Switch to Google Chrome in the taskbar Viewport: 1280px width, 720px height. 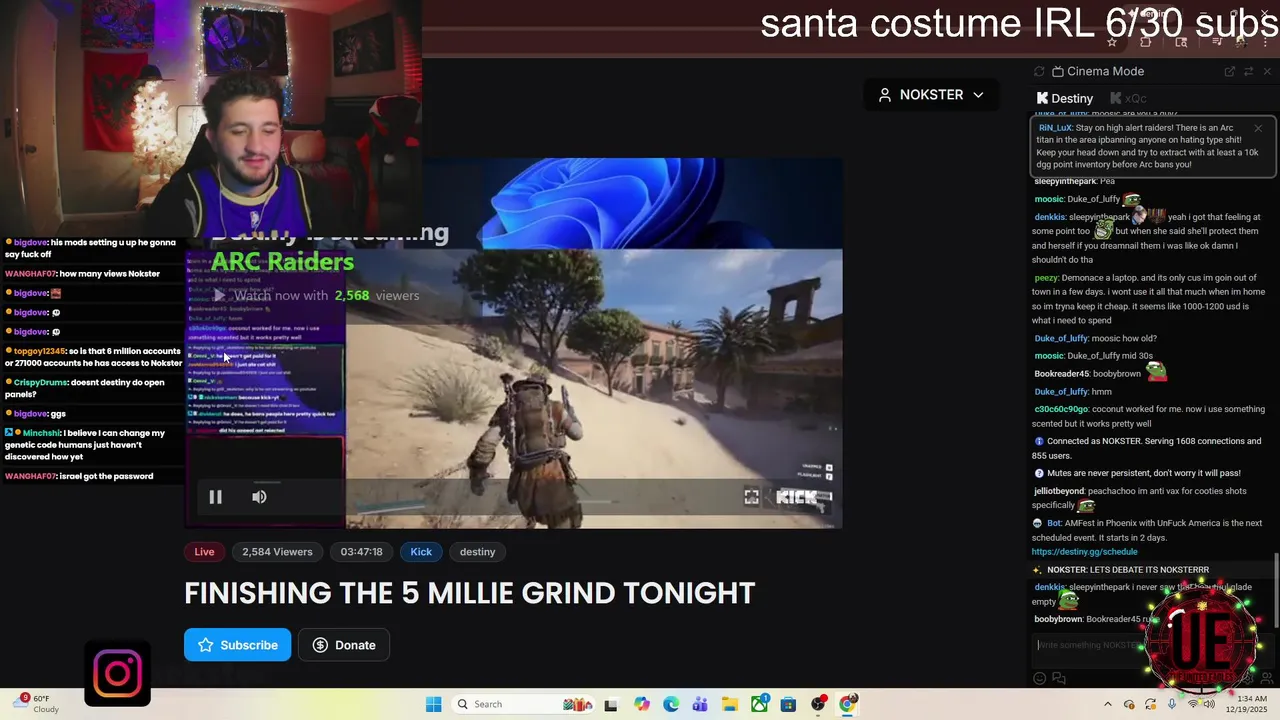click(848, 704)
